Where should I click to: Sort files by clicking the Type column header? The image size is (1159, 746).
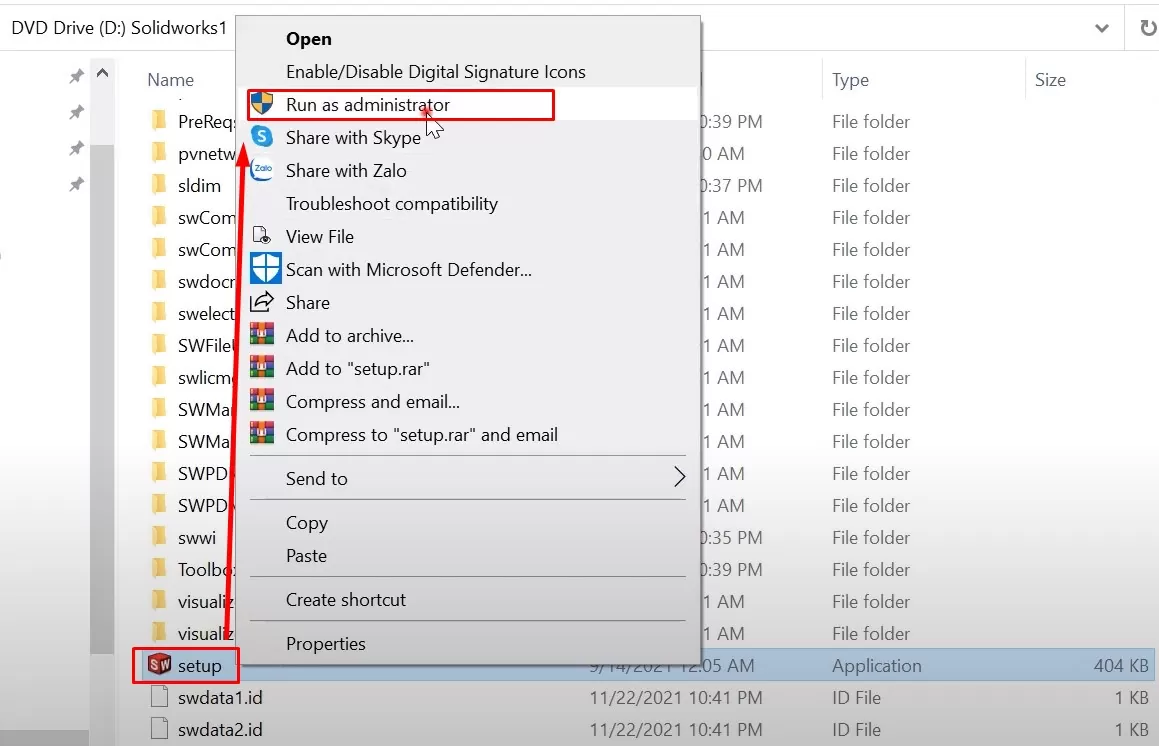point(851,80)
